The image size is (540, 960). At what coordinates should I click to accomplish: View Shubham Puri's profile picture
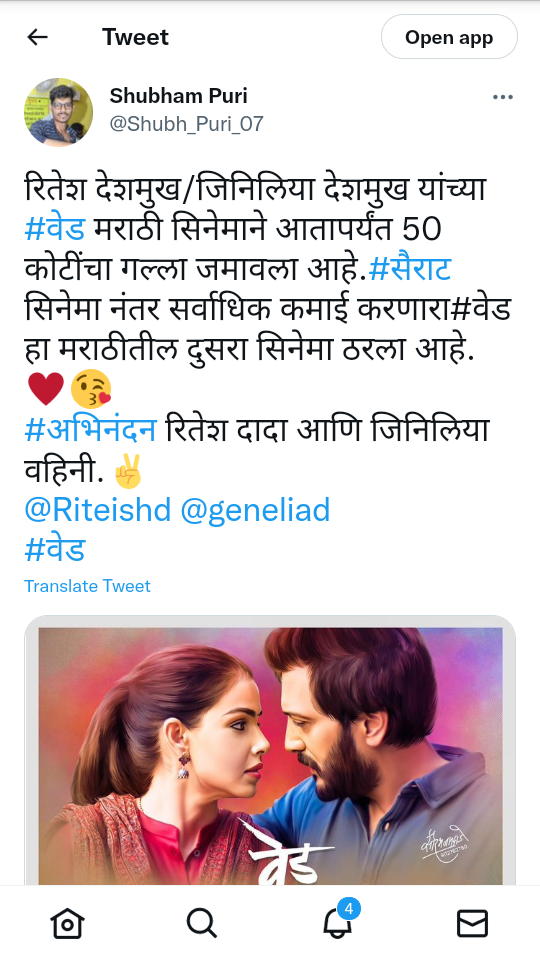pyautogui.click(x=59, y=112)
